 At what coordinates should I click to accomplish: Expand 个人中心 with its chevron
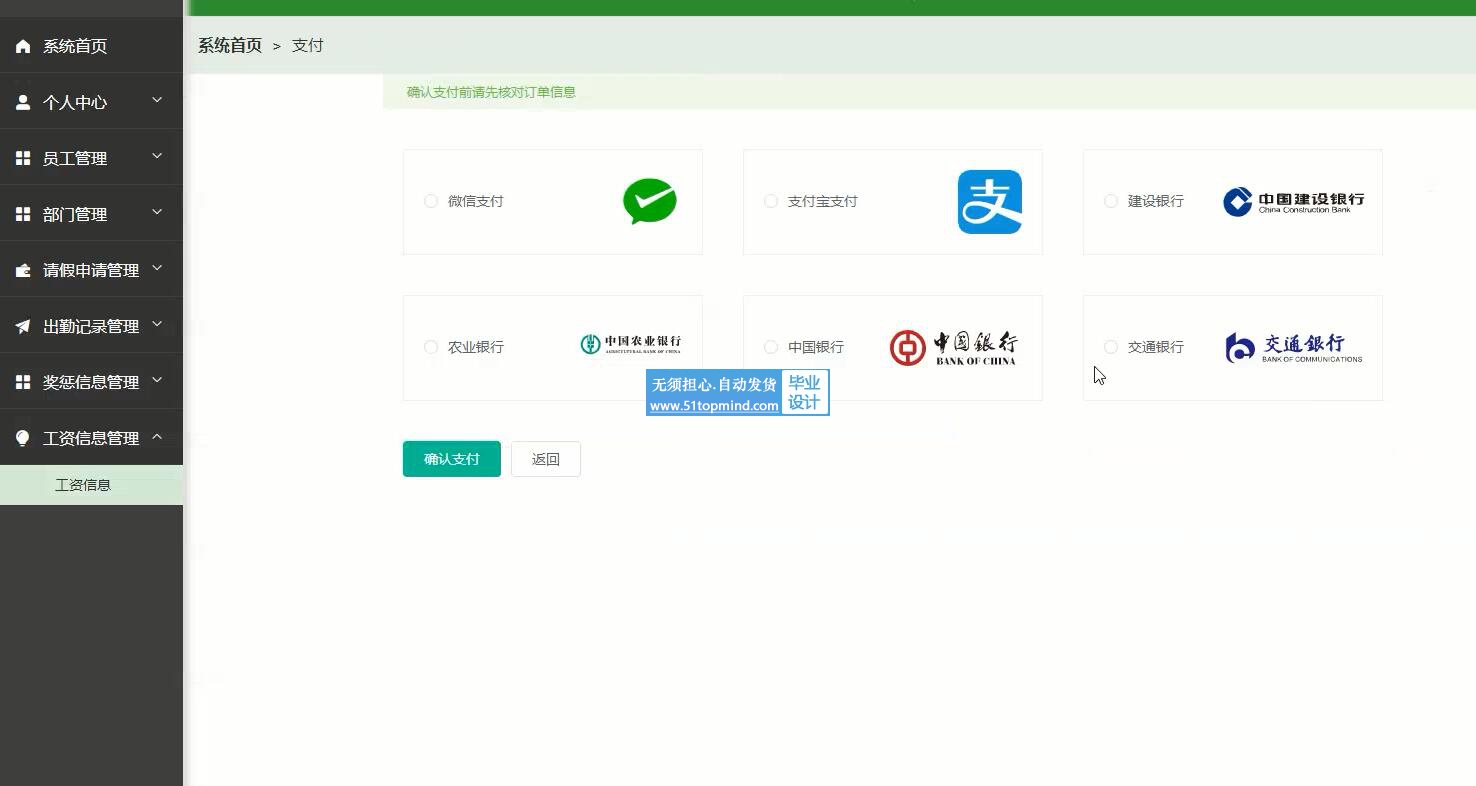click(157, 100)
